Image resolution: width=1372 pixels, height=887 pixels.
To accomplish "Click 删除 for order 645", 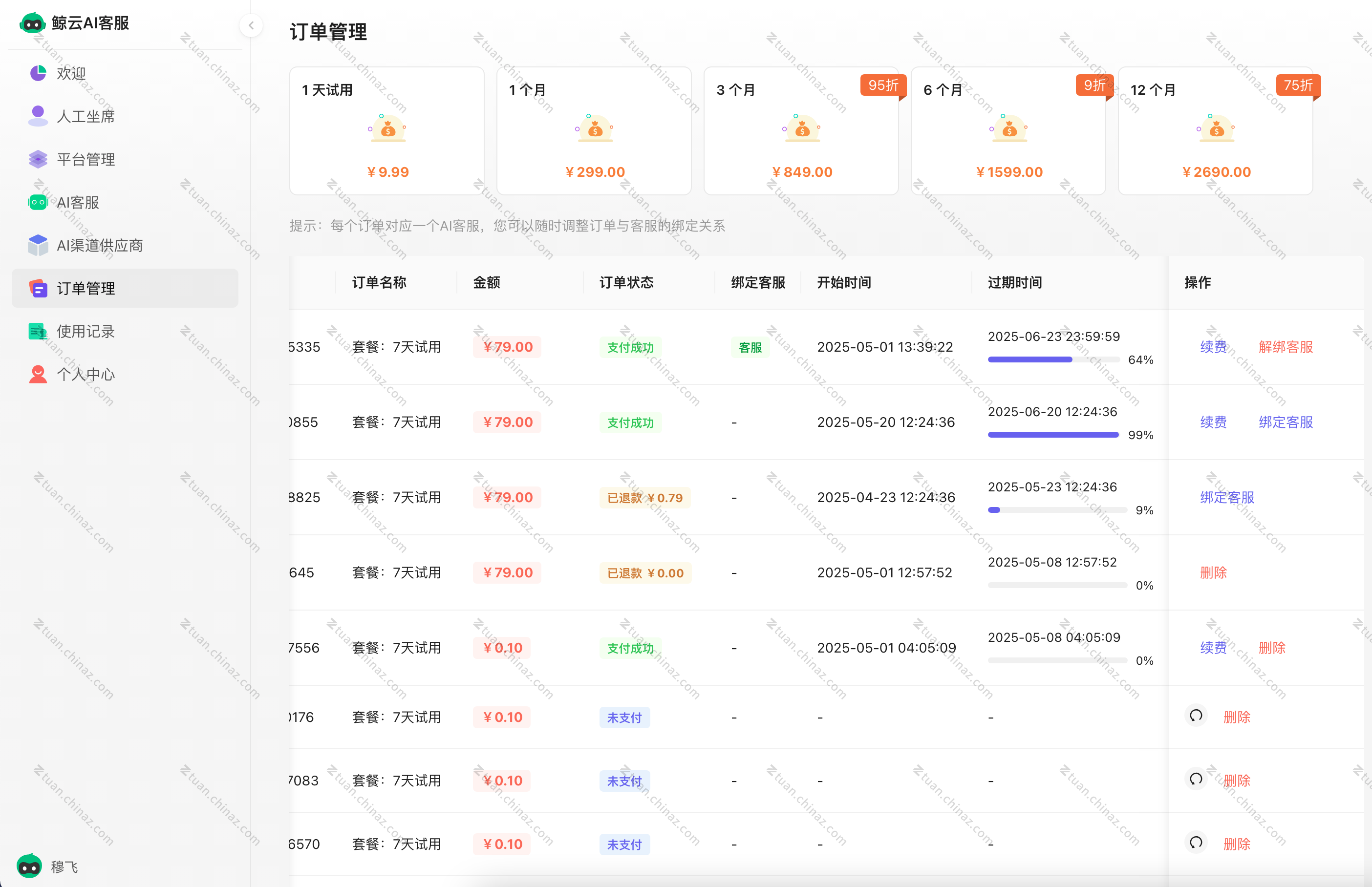I will point(1214,572).
